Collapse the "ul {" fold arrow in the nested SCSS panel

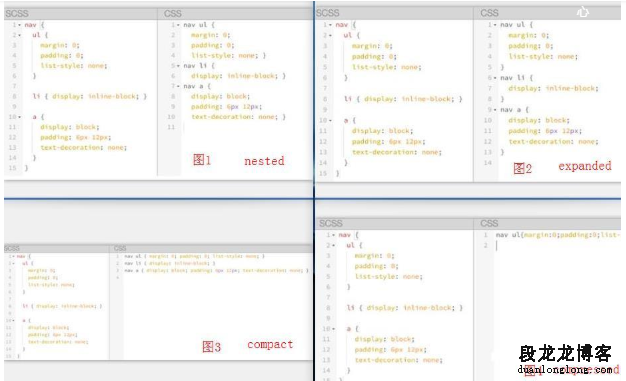click(x=19, y=35)
